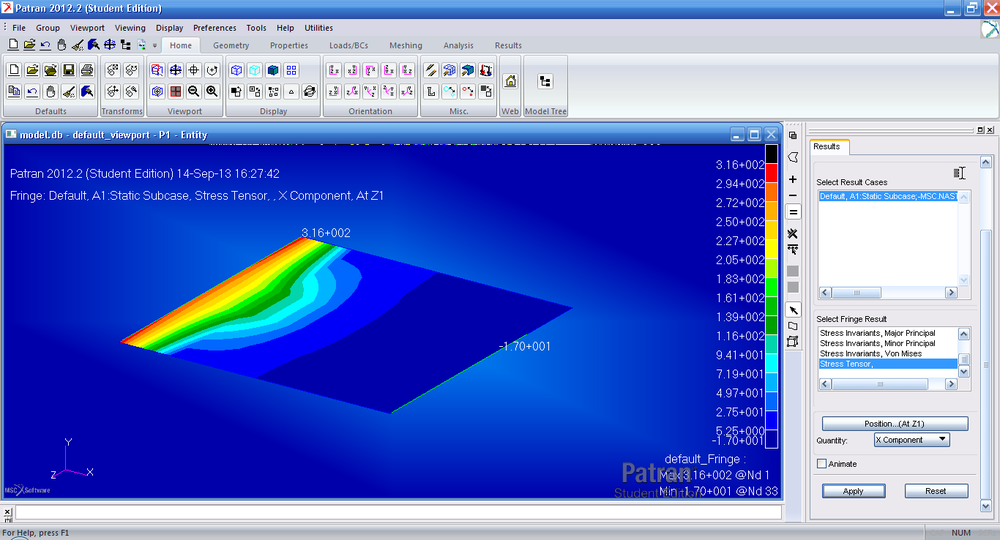
Task: Click the Save file icon in Defaults
Action: point(69,70)
